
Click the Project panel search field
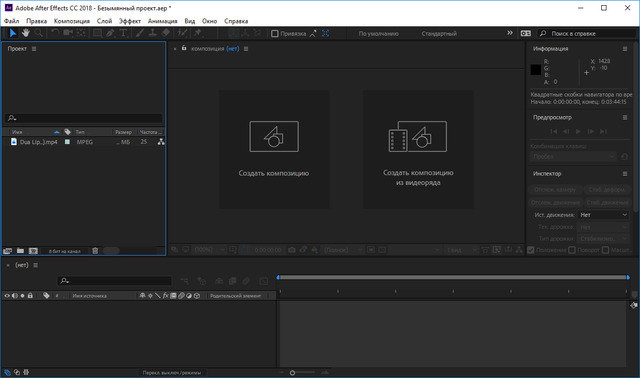click(x=84, y=118)
